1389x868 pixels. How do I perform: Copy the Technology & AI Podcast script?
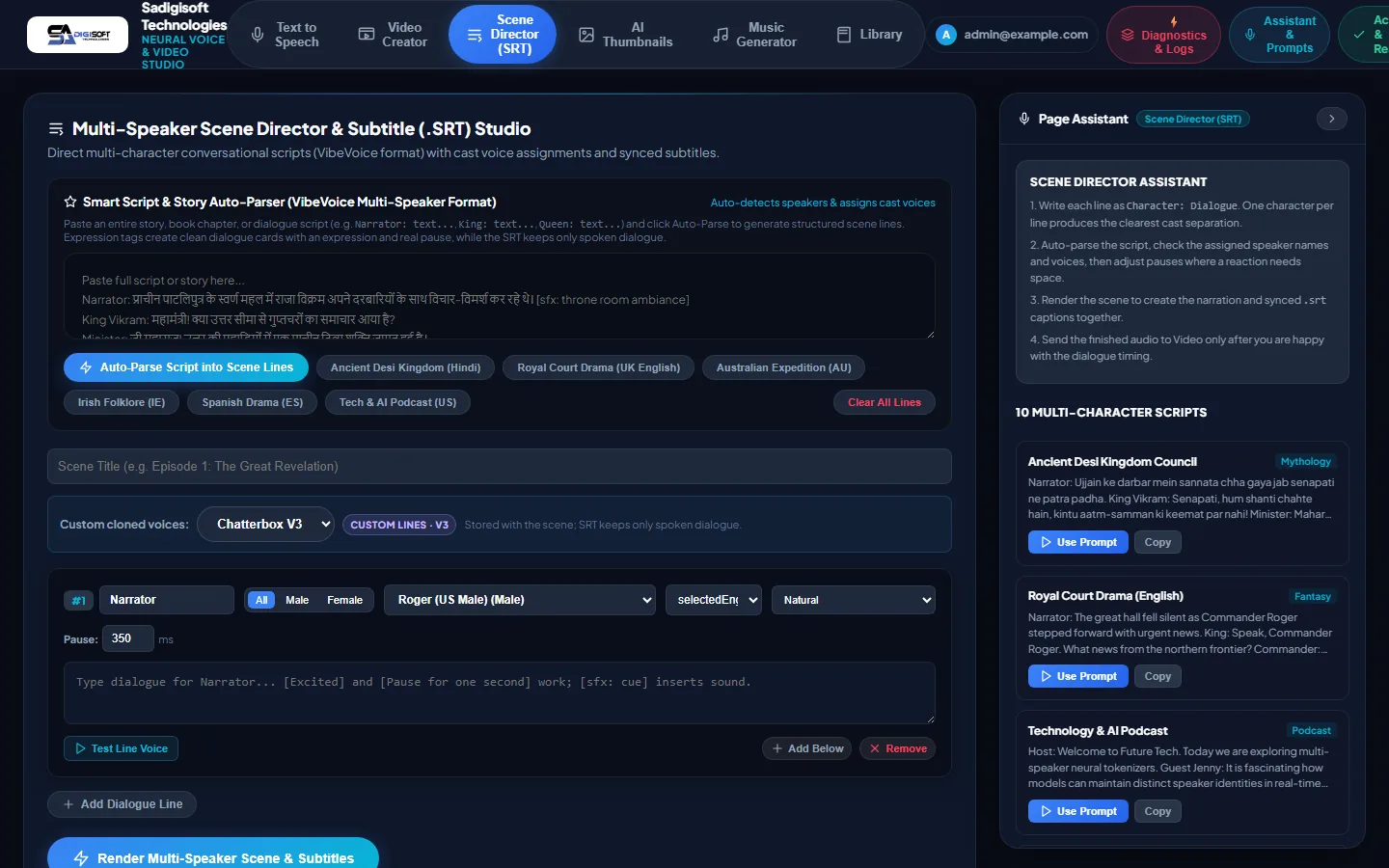(1157, 811)
